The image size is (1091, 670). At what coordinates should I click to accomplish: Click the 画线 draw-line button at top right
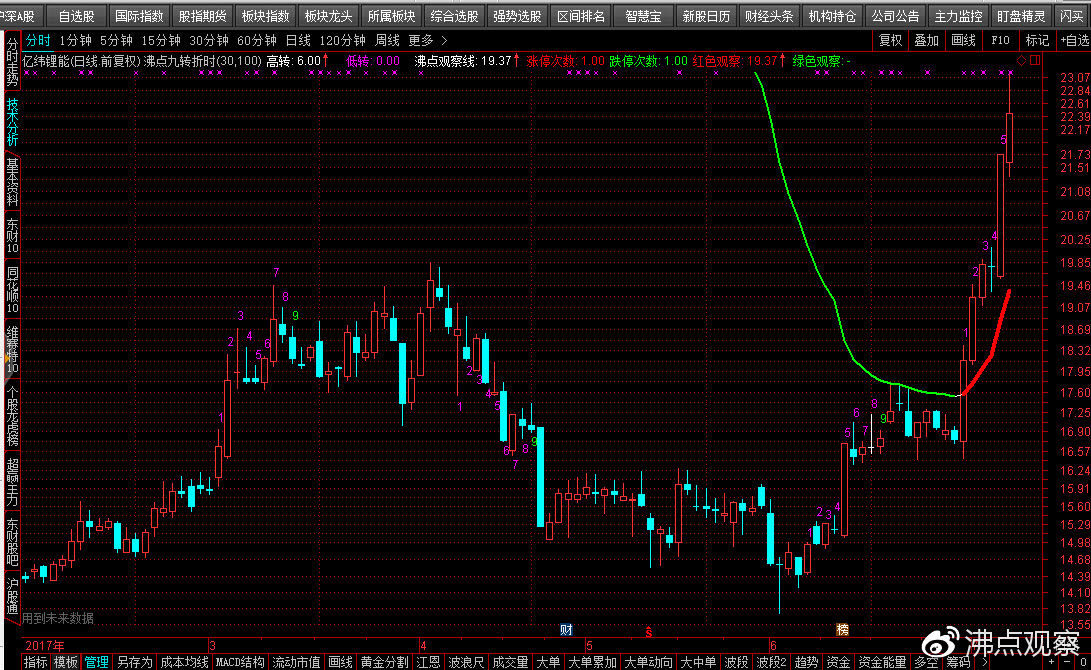(964, 40)
